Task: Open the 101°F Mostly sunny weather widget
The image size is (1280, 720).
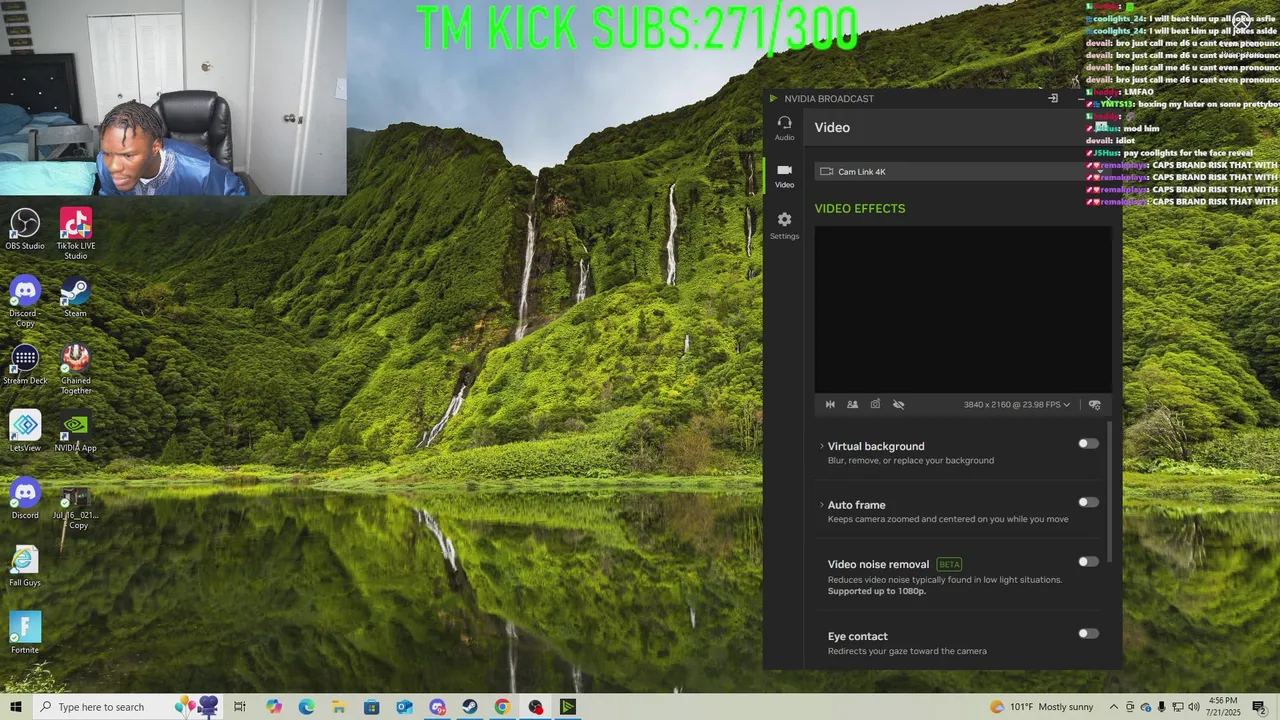Action: coord(1042,707)
